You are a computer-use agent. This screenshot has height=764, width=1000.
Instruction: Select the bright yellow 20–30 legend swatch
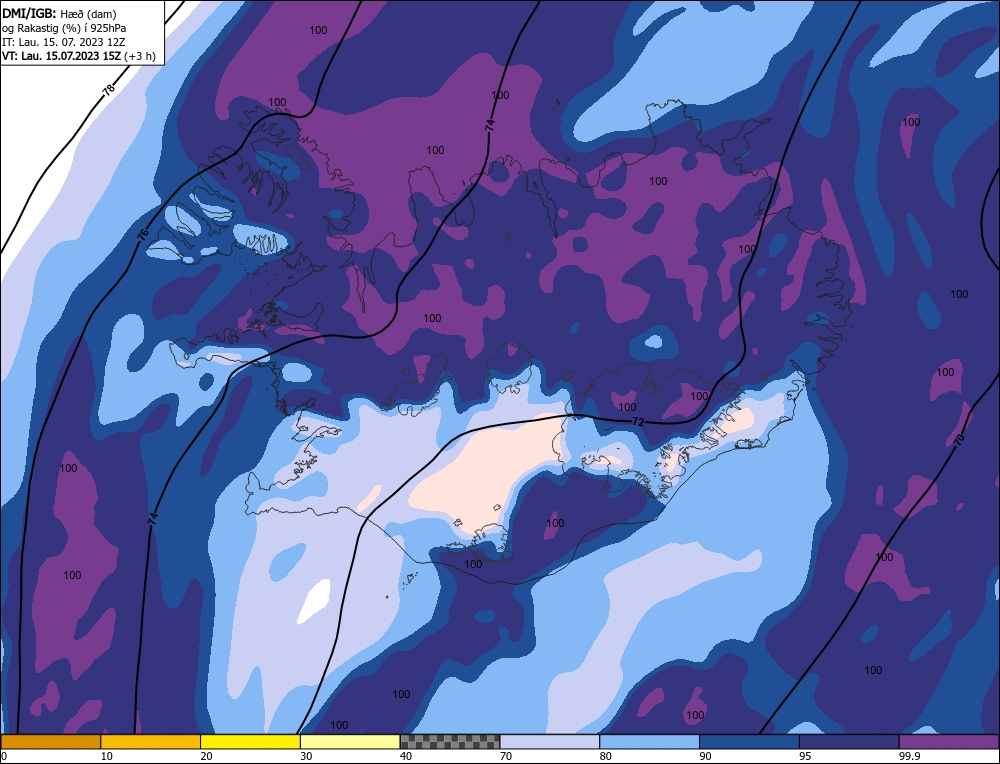point(250,742)
